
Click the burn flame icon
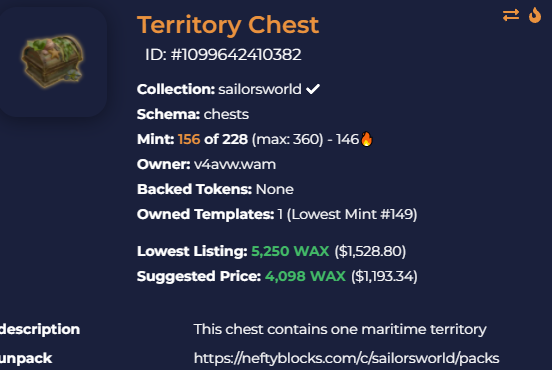coord(535,15)
